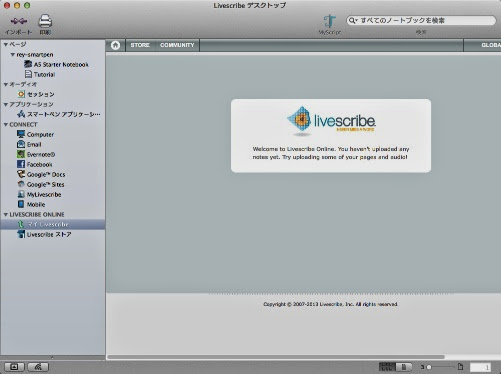This screenshot has height=374, width=501.
Task: Select the MyLivescribe connector icon
Action: pyautogui.click(x=21, y=194)
